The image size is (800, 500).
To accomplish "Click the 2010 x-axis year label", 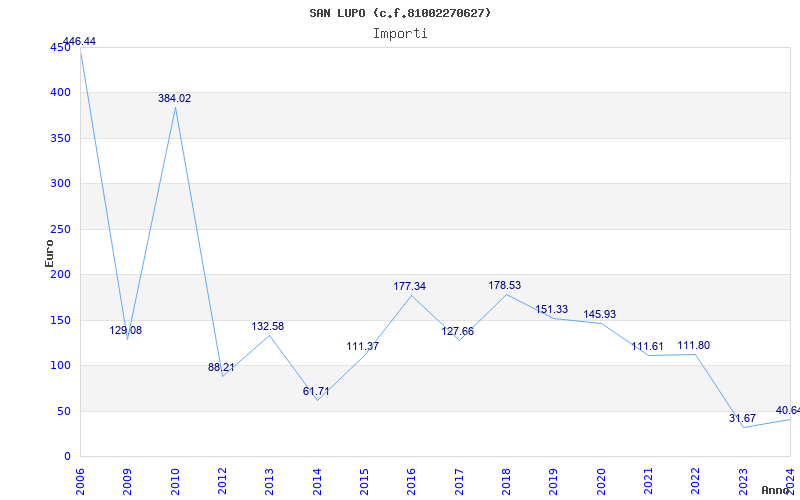I will 175,482.
